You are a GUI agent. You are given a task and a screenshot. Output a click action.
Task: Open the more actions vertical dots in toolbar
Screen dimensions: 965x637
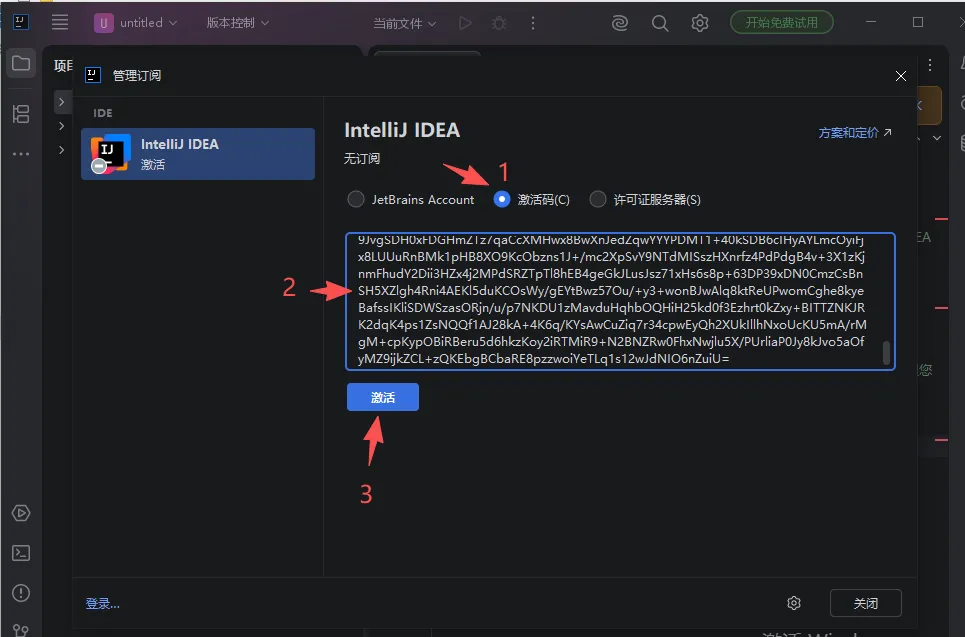(x=533, y=23)
